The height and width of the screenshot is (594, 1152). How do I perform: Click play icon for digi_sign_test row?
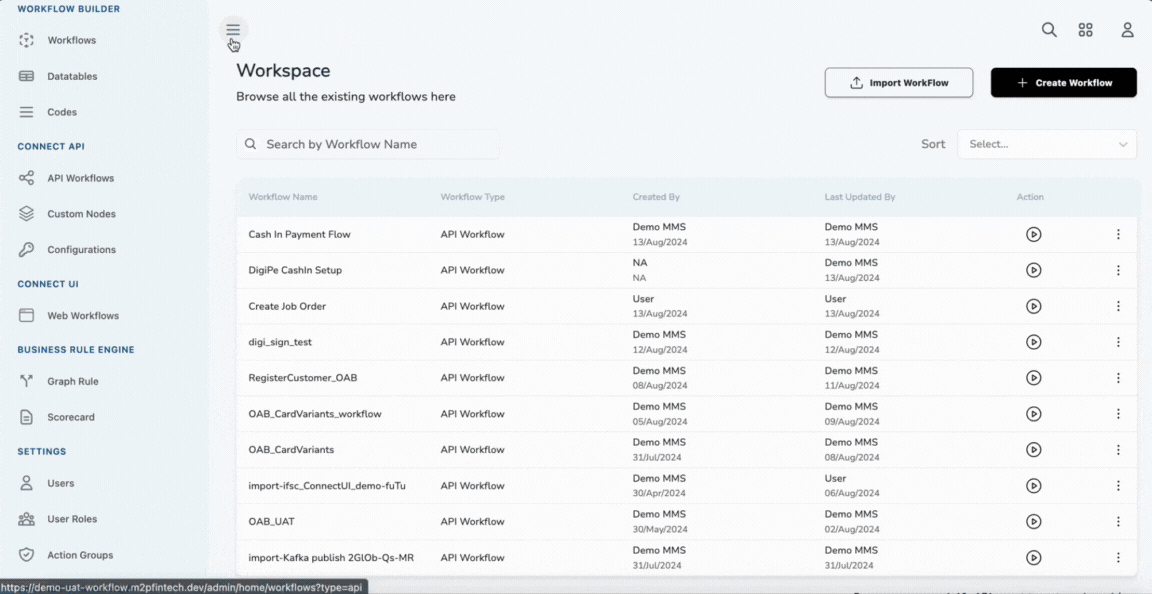point(1033,342)
